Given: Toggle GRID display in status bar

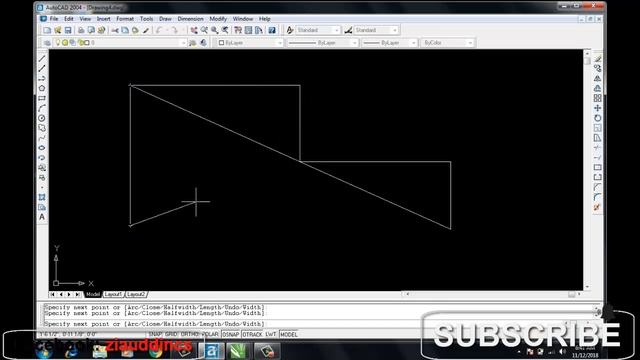Looking at the screenshot, I should click(171, 334).
